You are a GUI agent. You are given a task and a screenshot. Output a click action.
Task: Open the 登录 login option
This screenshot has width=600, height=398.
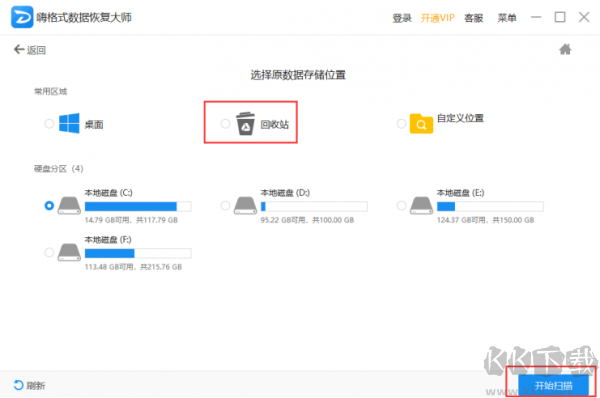[x=402, y=18]
